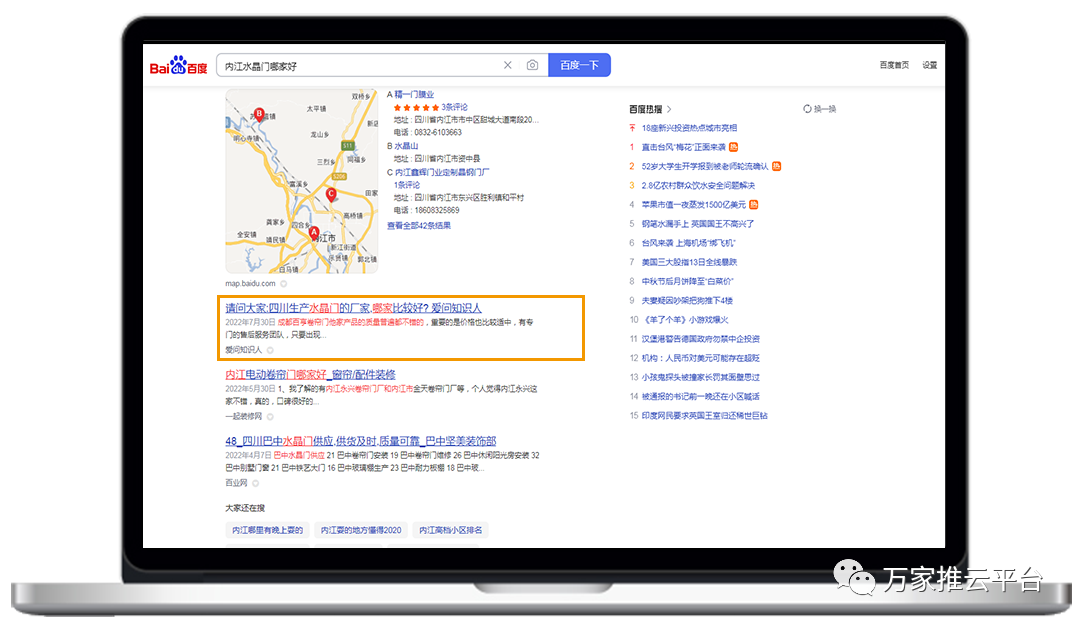The height and width of the screenshot is (628, 1080).
Task: Click the 精一门膜业 business listing
Action: coord(414,94)
